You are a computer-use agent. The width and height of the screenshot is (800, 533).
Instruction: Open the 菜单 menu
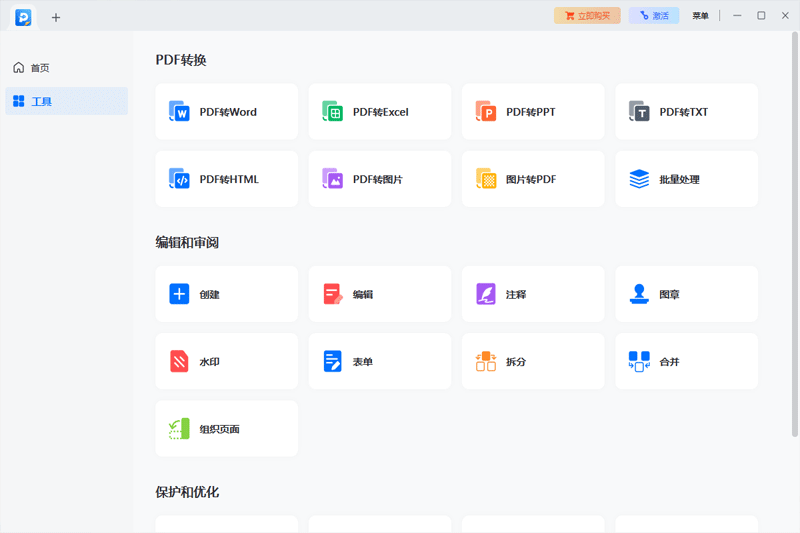point(700,16)
